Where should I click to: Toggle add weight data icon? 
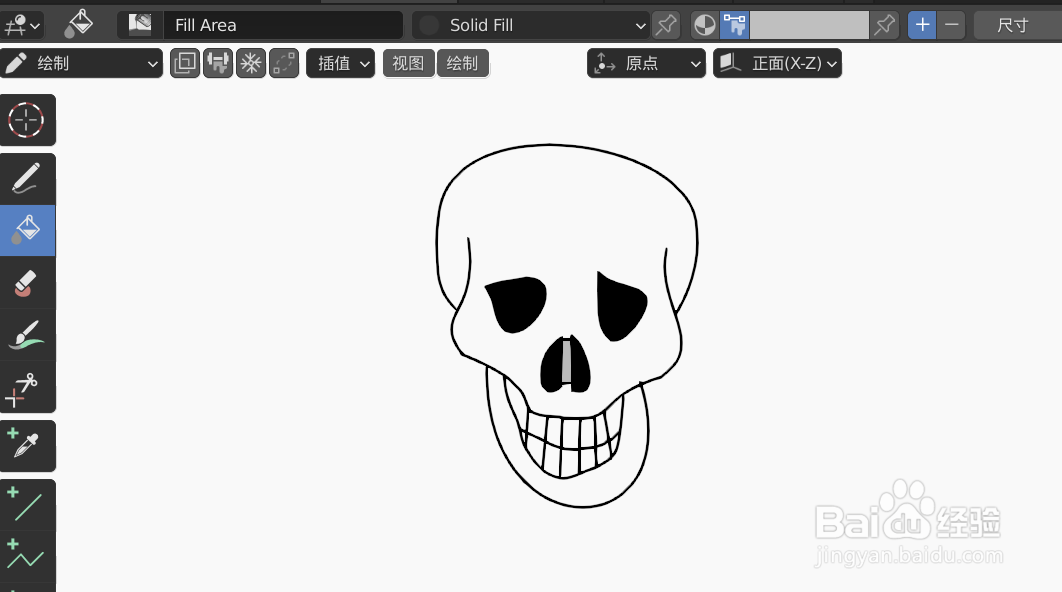click(218, 63)
